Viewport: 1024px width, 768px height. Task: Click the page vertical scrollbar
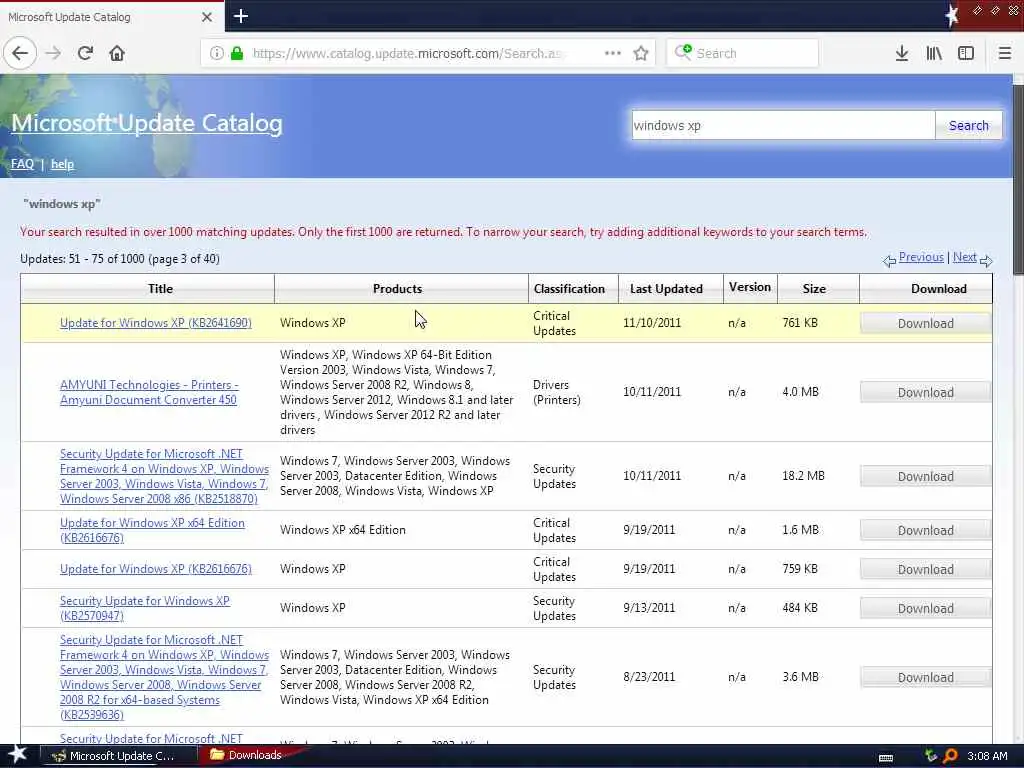click(x=1018, y=180)
